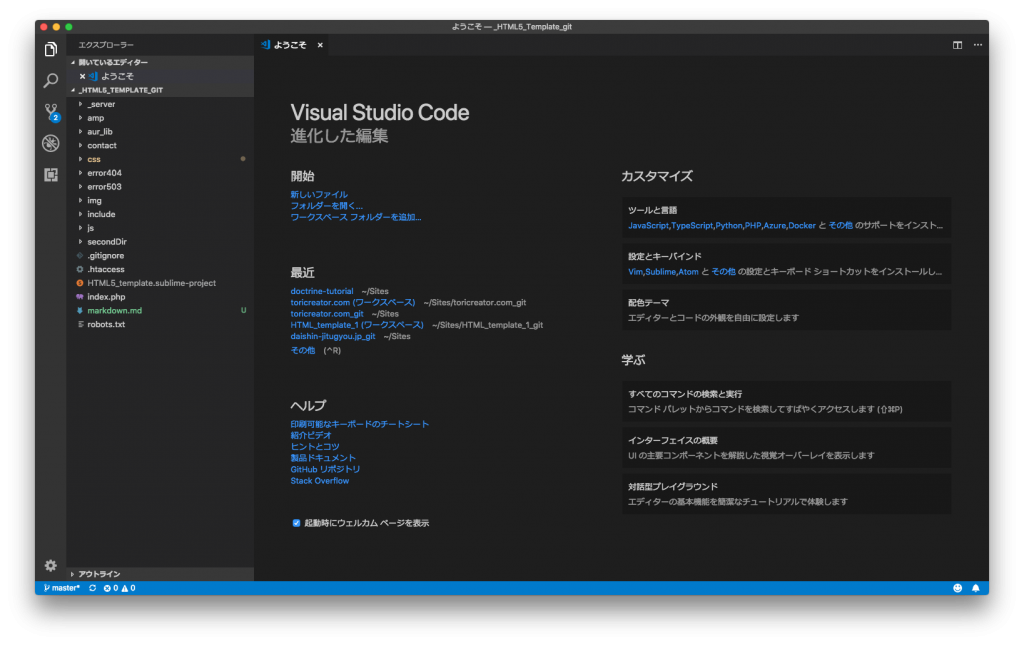Click the その他 link under recent list
This screenshot has width=1024, height=645.
(302, 351)
